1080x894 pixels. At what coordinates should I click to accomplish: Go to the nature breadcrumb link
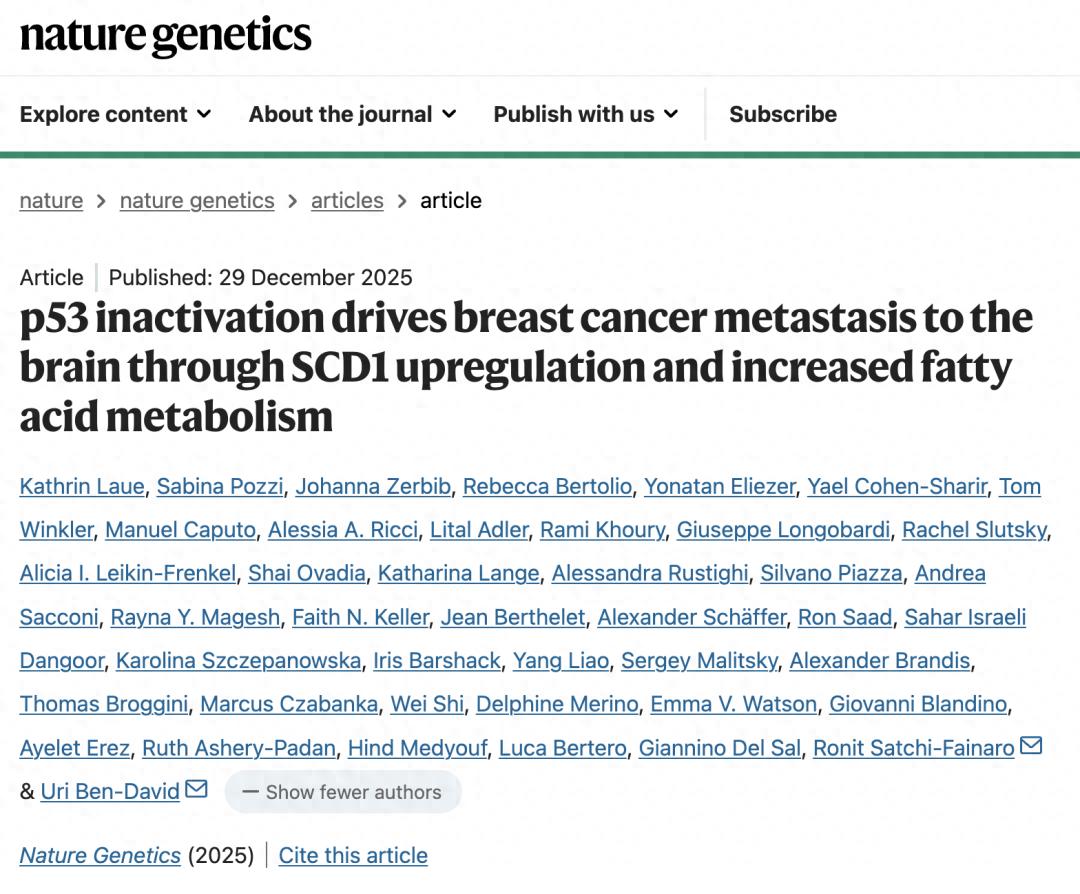point(51,200)
